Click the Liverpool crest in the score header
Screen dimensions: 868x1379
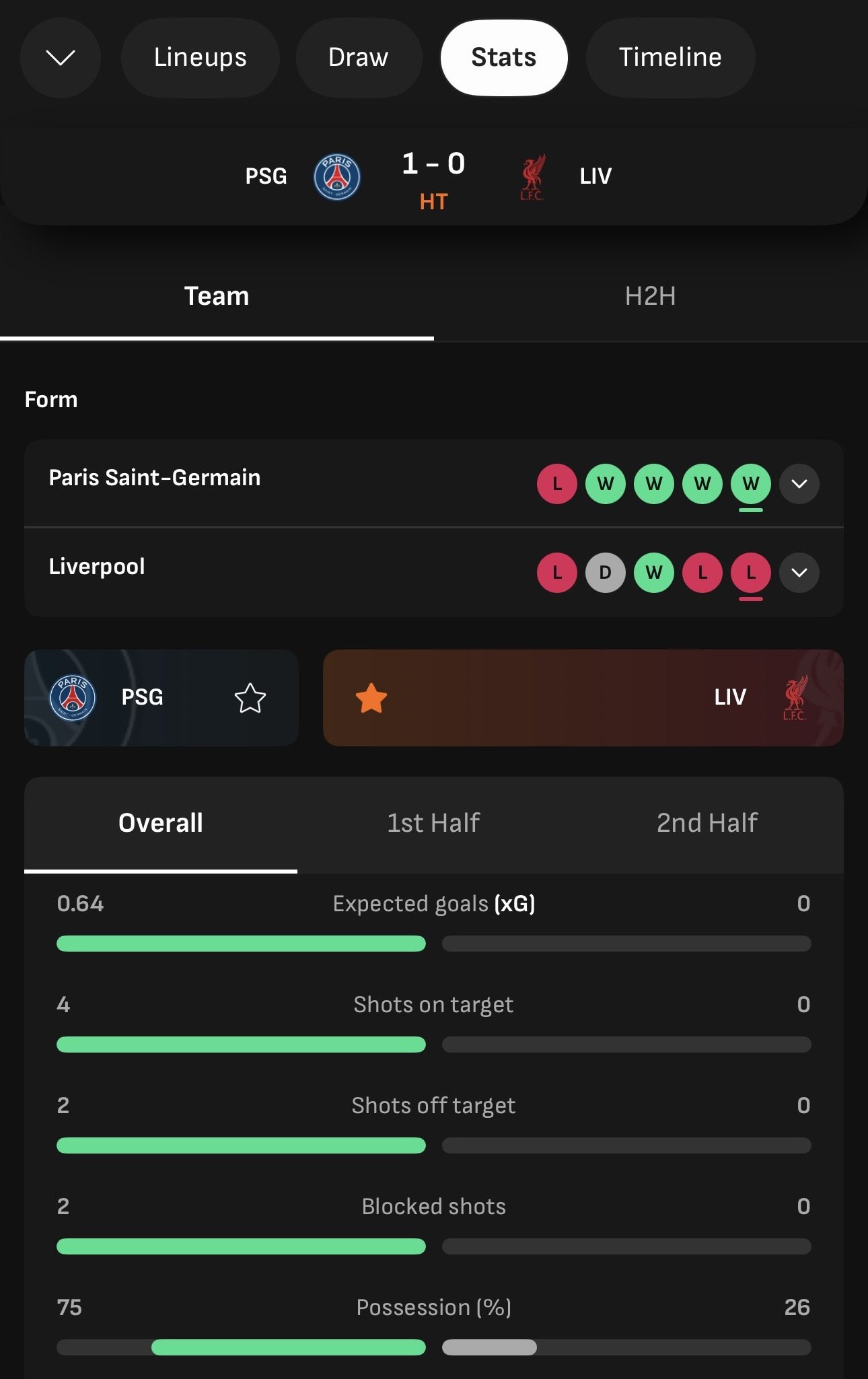click(x=532, y=178)
